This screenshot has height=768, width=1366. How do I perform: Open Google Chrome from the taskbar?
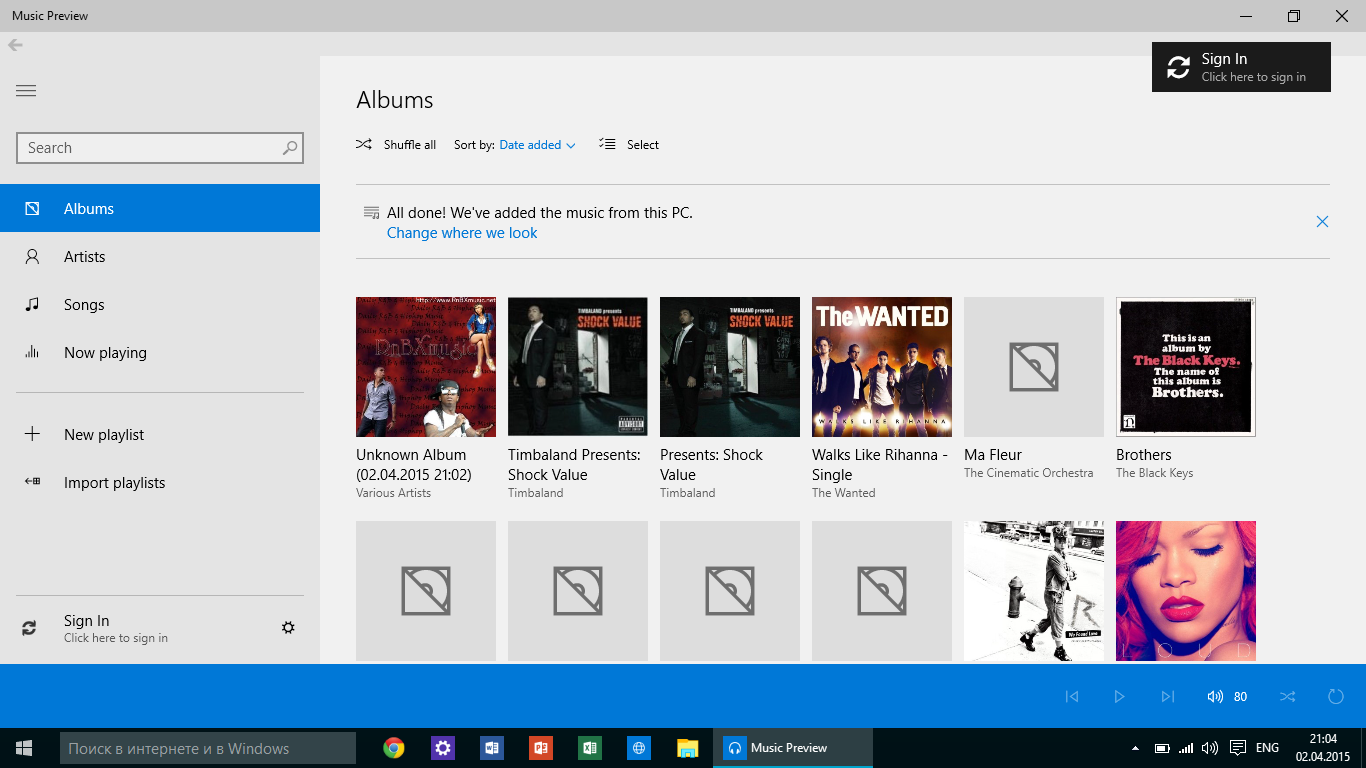394,748
